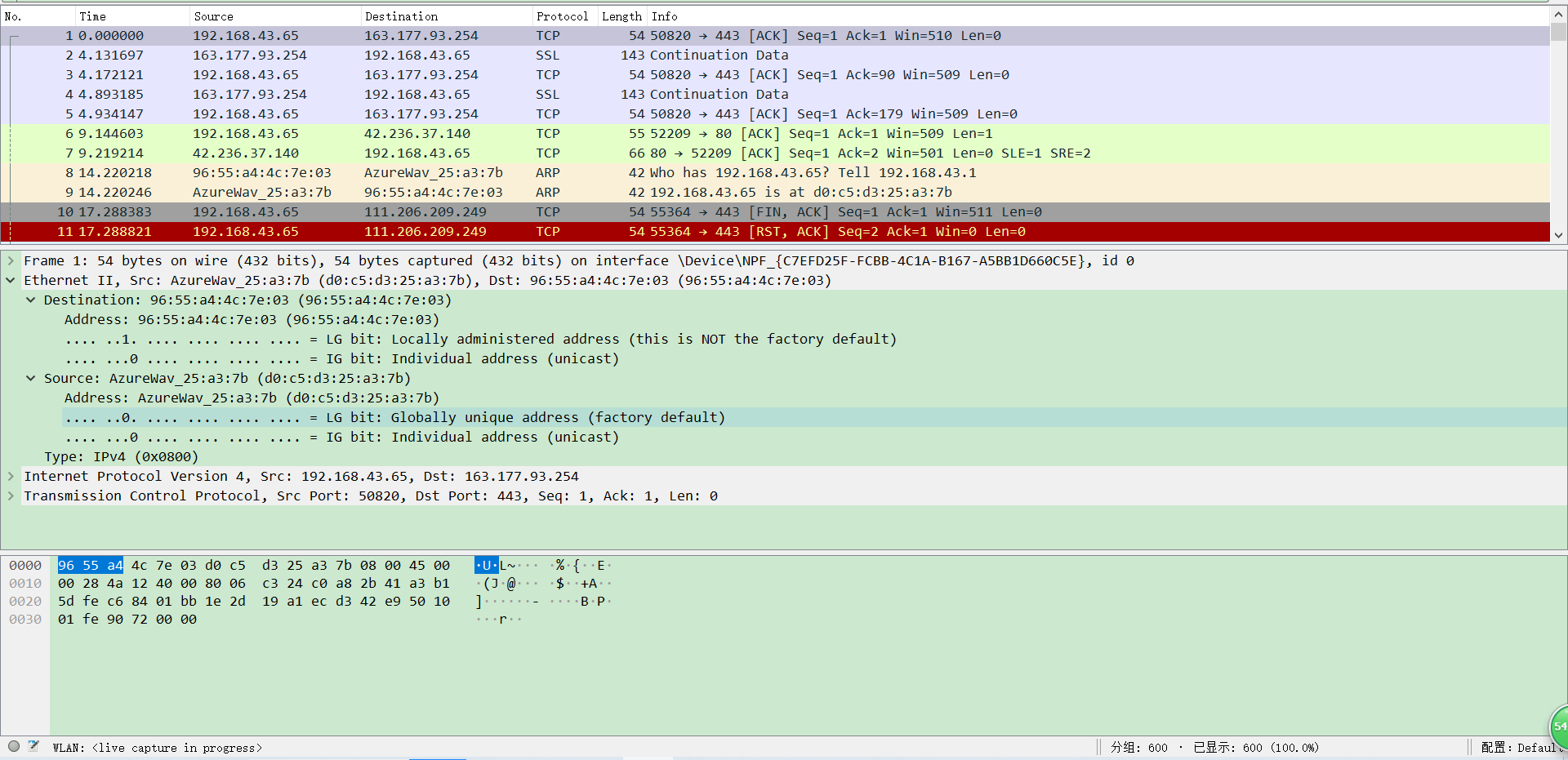Select packet 11 RST, ACK row
This screenshot has height=760, width=1568.
tap(775, 232)
